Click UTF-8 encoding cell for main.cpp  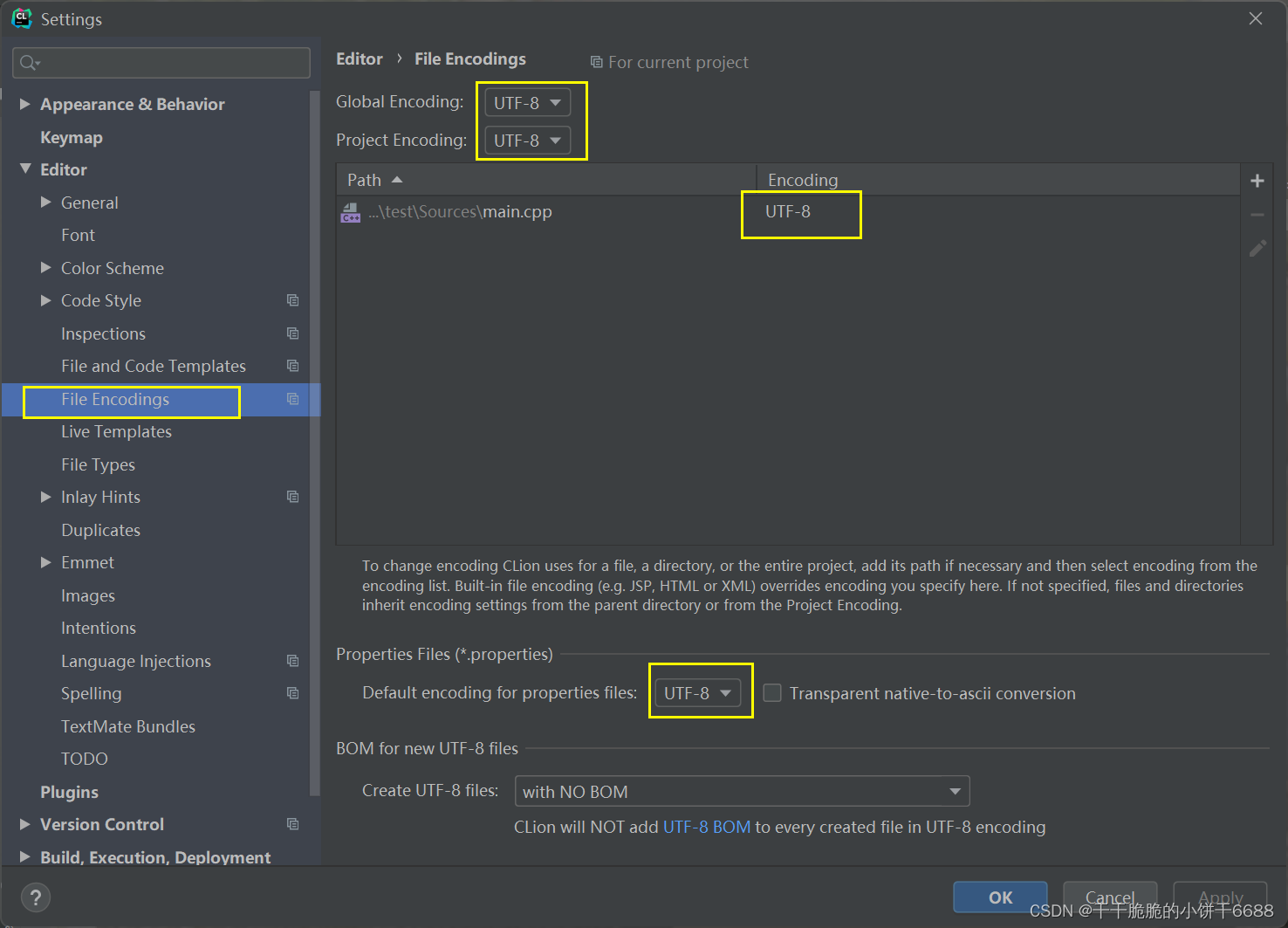coord(788,212)
